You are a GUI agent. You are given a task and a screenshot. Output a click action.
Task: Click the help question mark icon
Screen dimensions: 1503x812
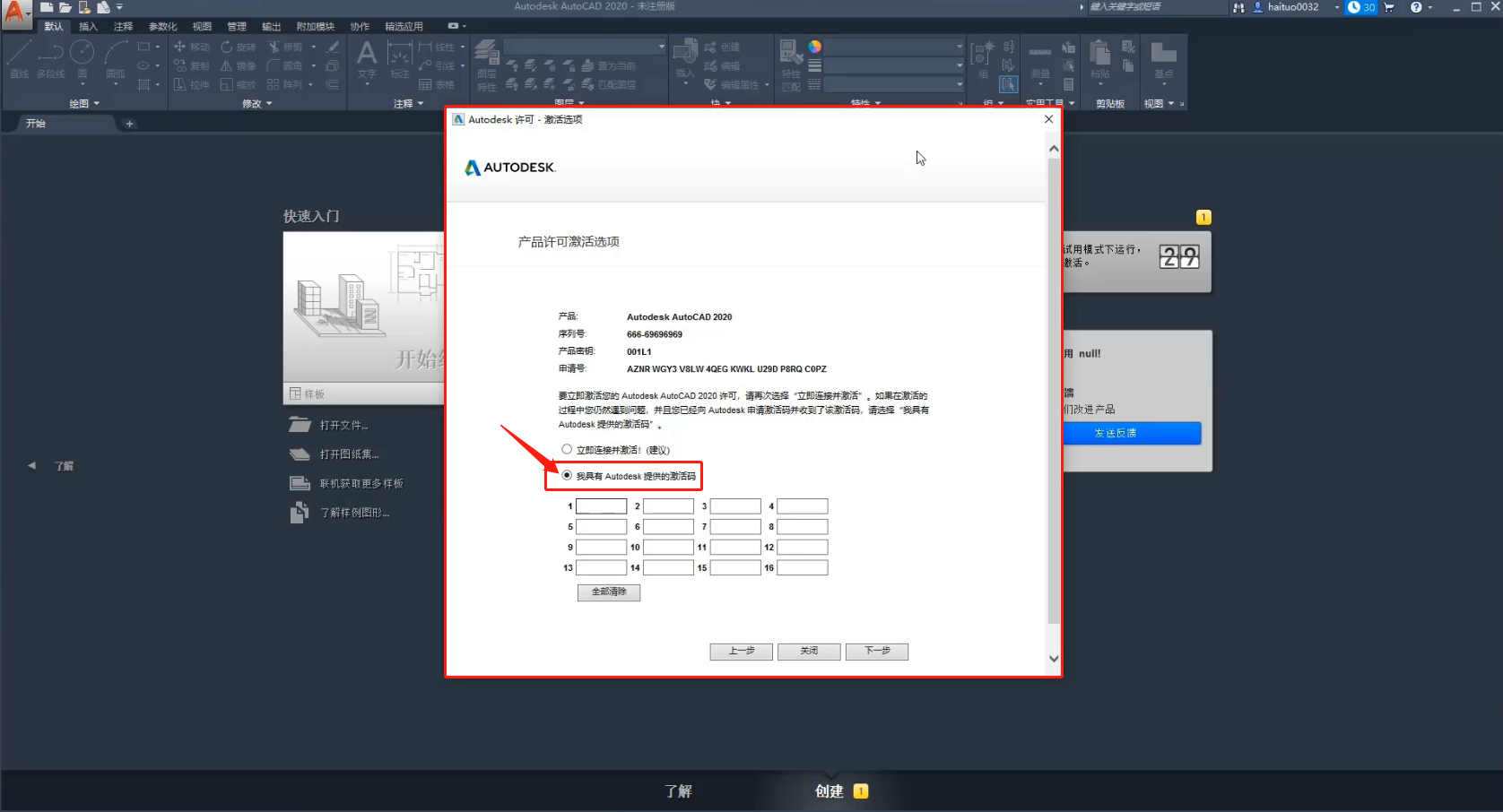1416,7
